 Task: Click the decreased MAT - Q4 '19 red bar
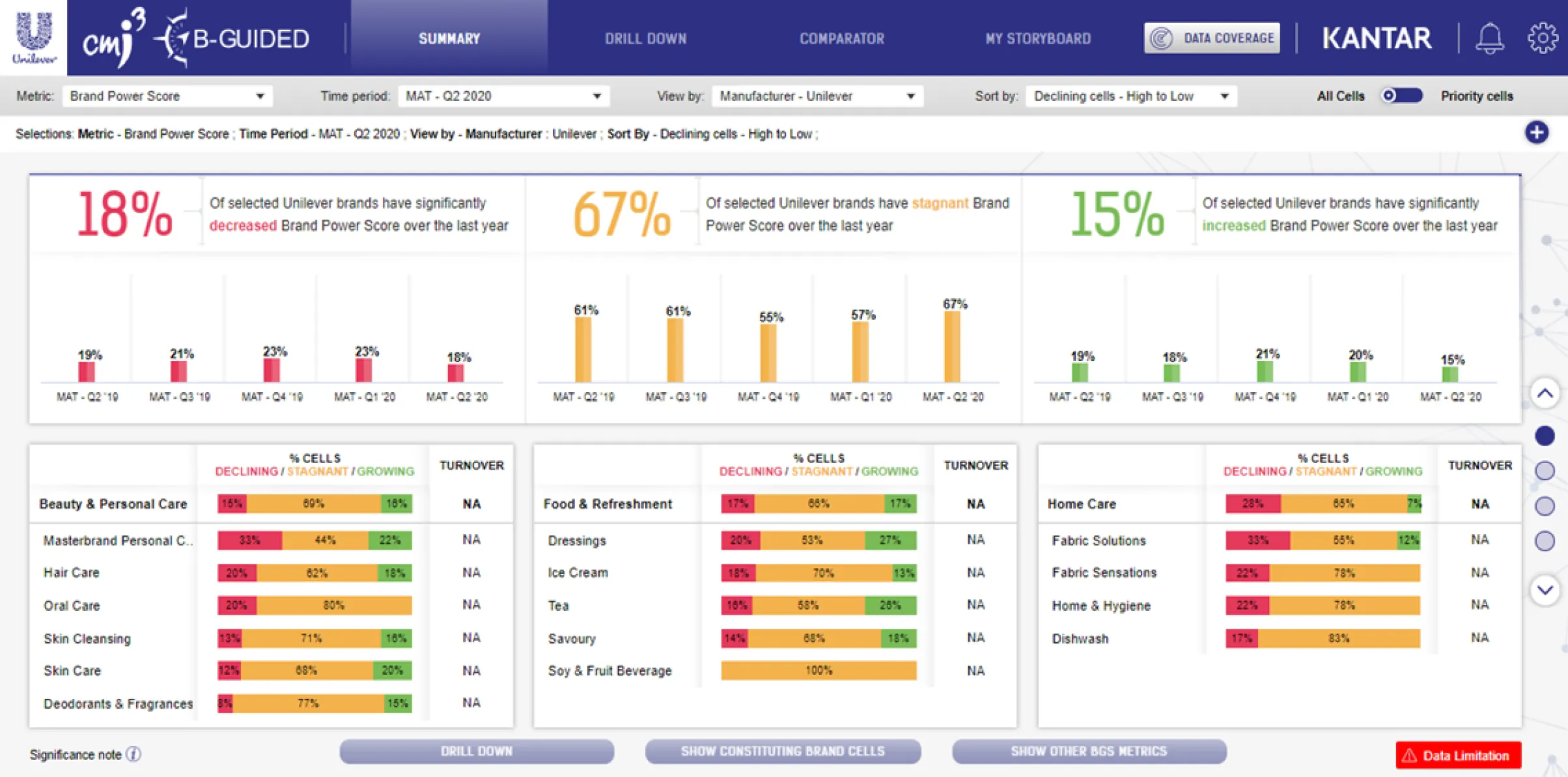click(x=272, y=371)
